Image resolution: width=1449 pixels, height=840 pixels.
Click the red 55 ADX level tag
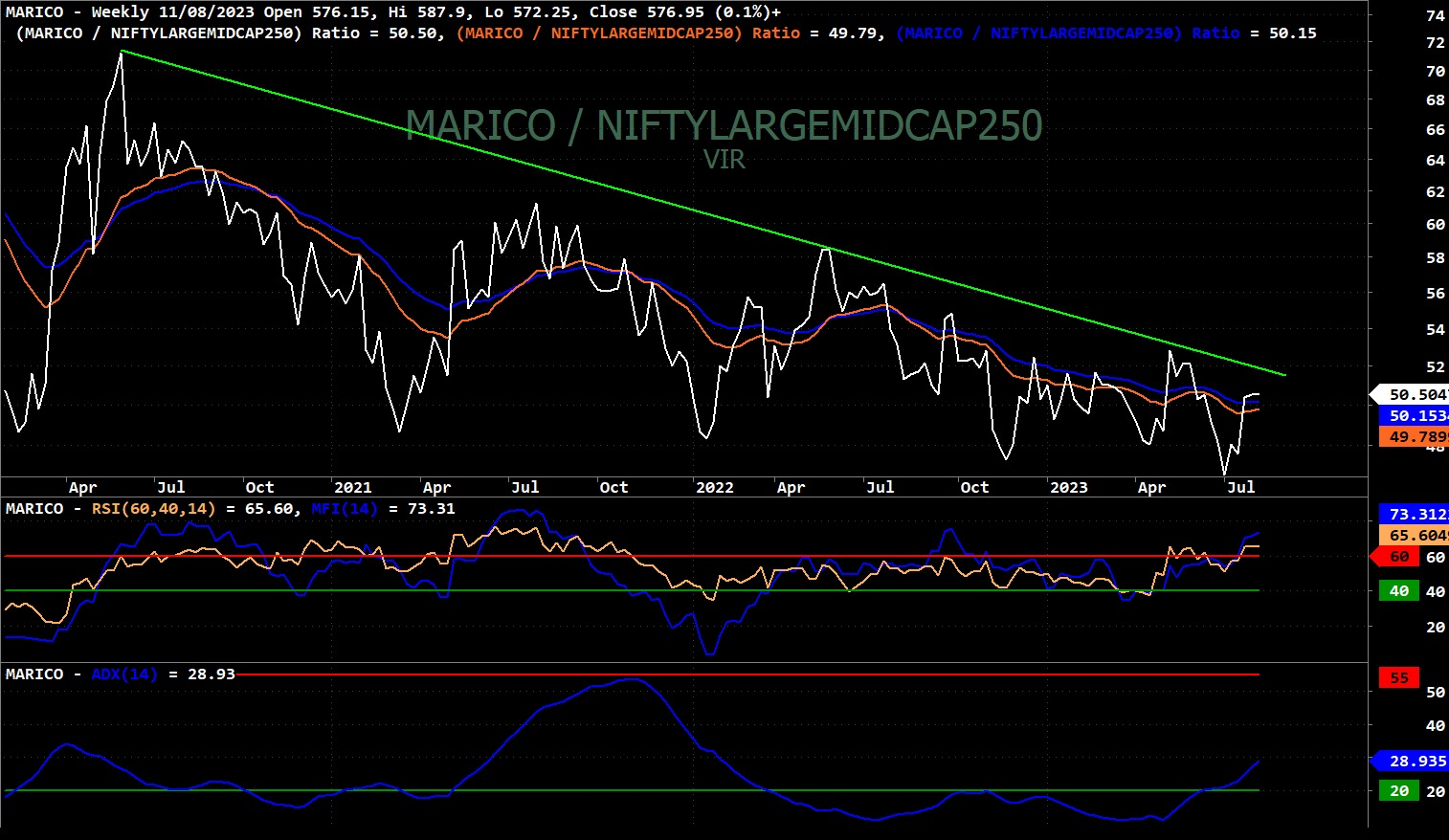[1399, 678]
